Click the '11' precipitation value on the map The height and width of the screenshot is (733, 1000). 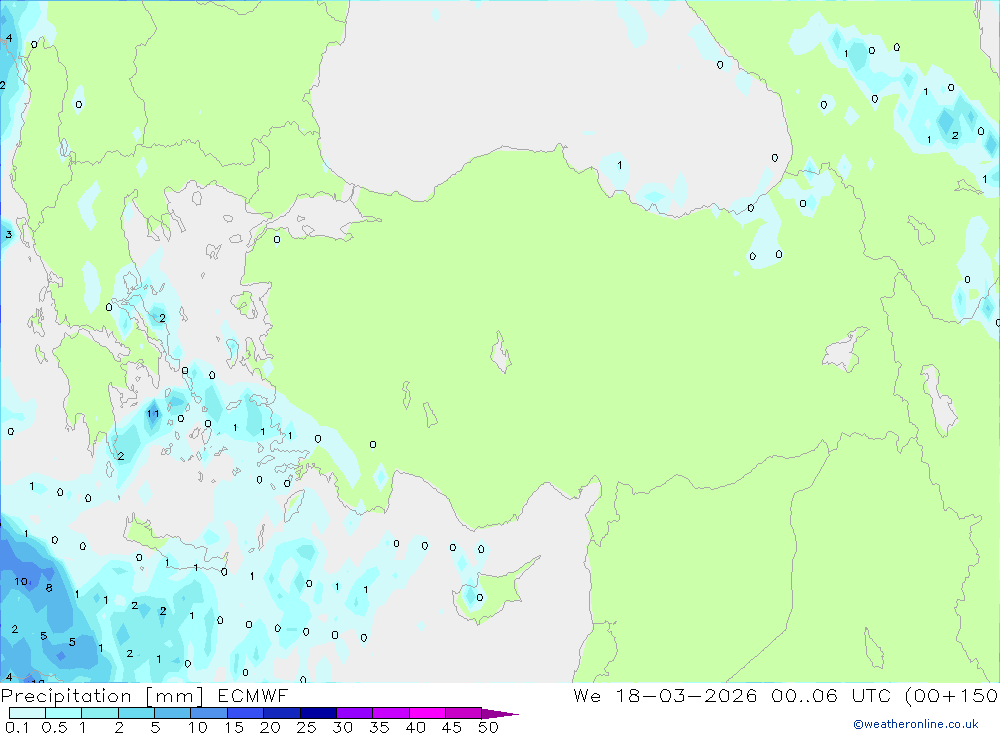[x=152, y=413]
